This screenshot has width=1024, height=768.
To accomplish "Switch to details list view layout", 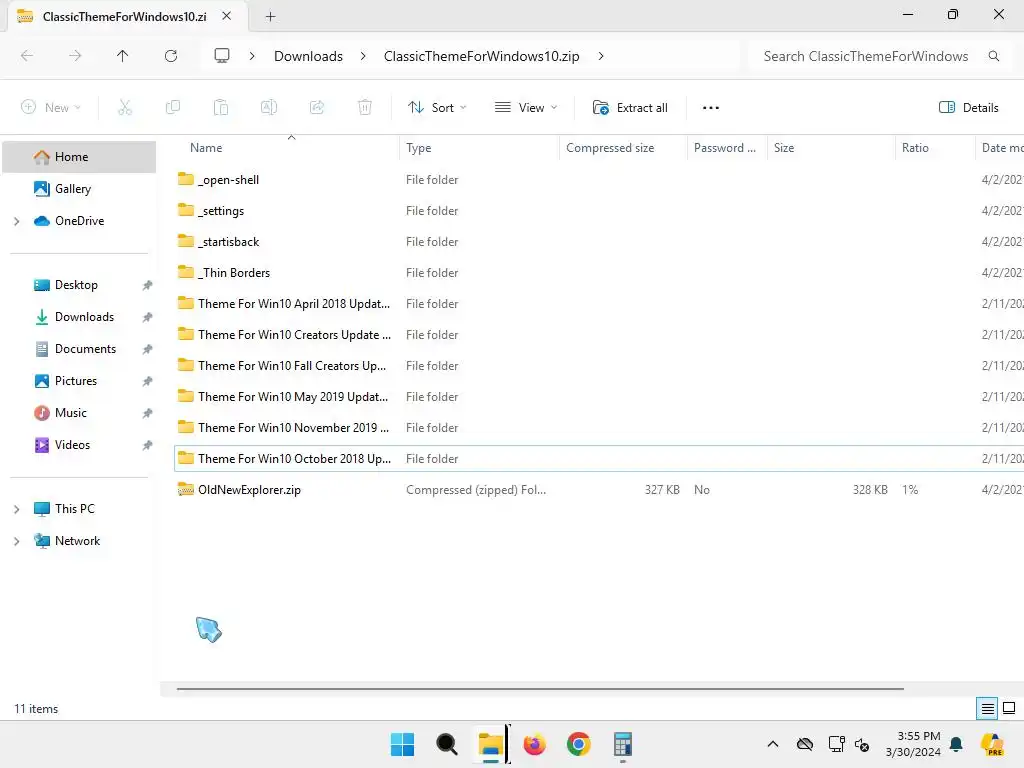I will (x=987, y=709).
